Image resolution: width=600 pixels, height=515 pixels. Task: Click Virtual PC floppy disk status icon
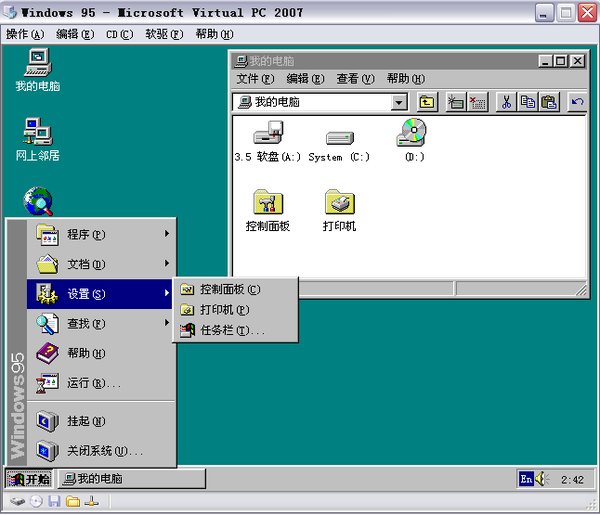click(54, 501)
